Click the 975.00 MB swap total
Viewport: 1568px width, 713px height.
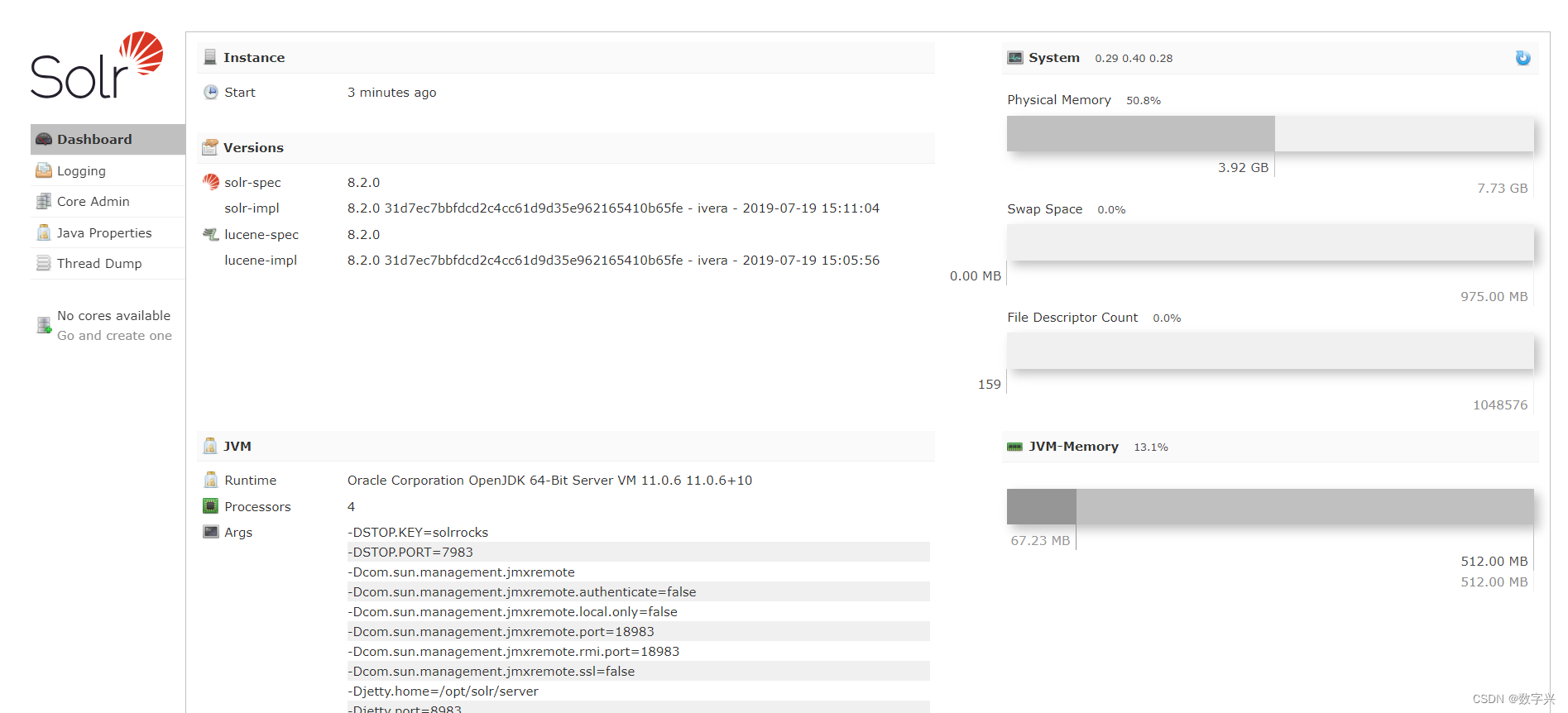tap(1494, 297)
